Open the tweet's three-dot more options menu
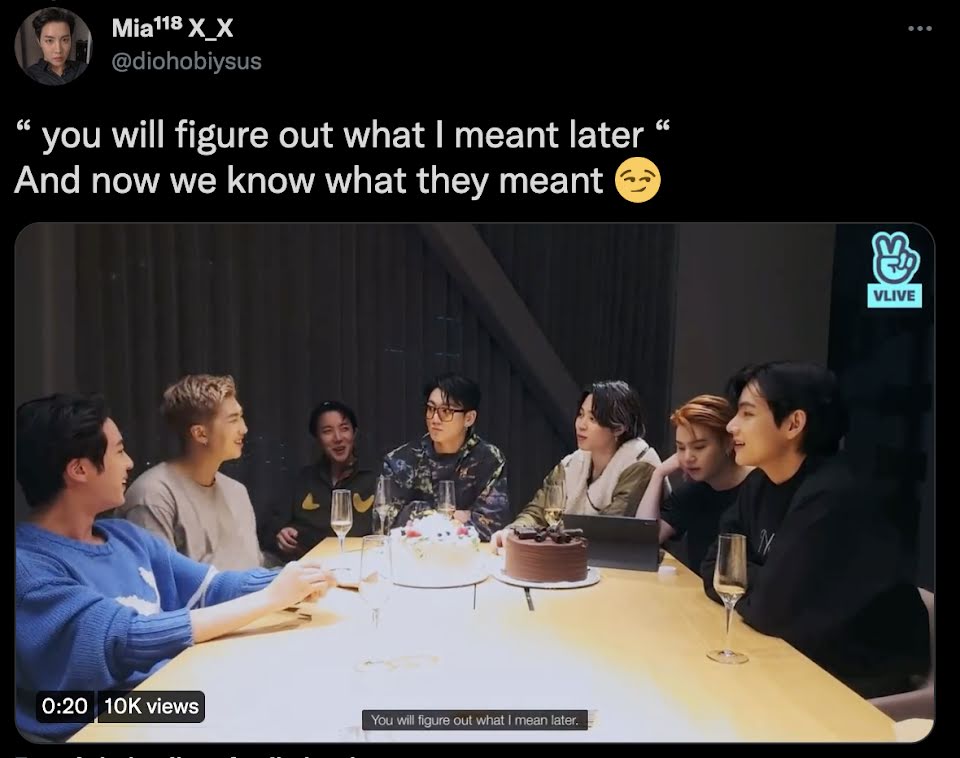Viewport: 960px width, 758px height. point(920,28)
